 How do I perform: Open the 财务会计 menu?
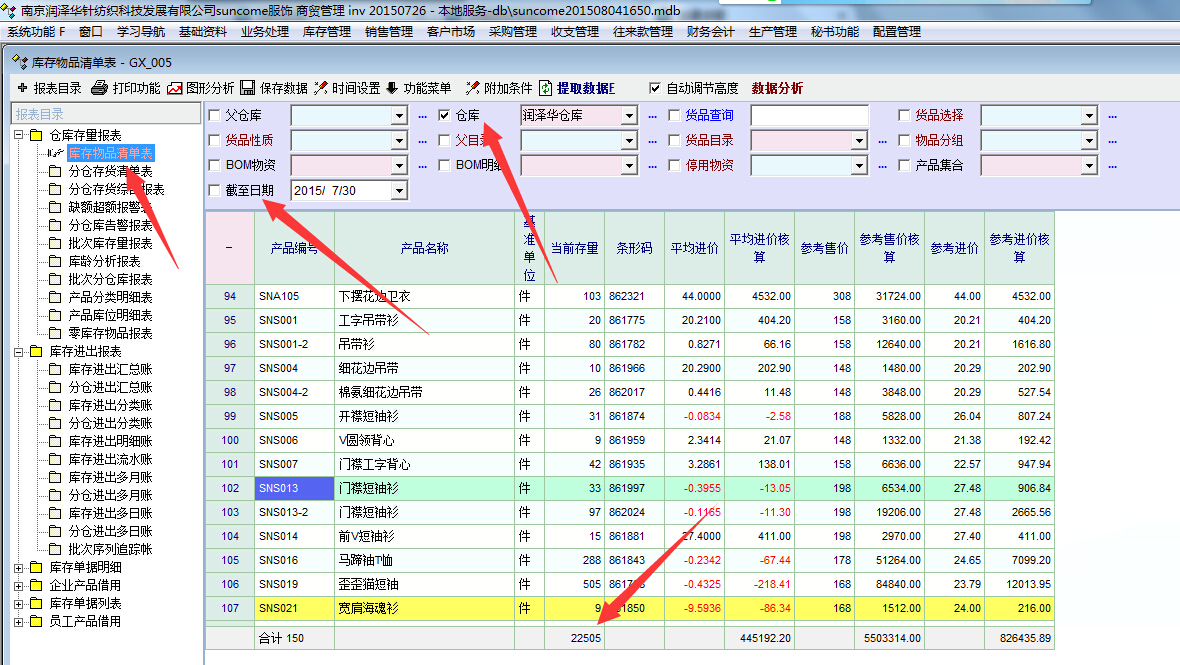click(711, 32)
